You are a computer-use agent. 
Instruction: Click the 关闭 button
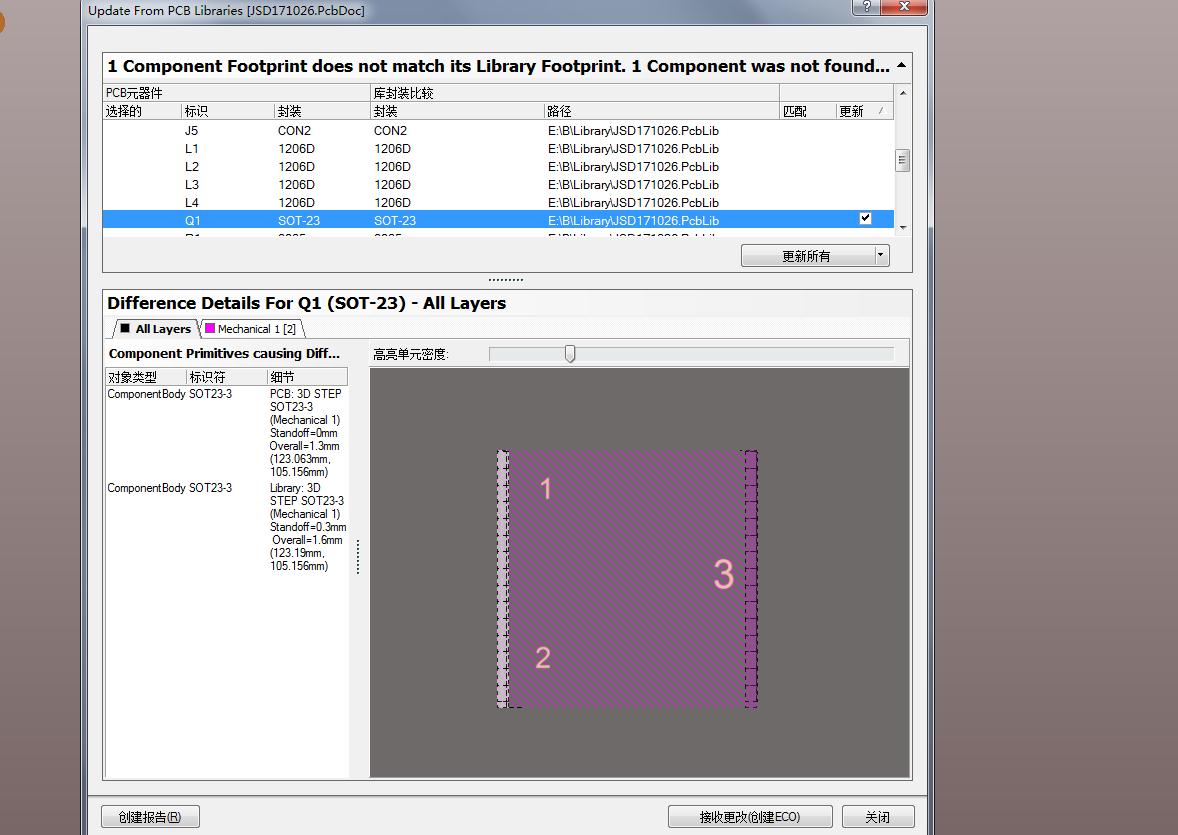pyautogui.click(x=877, y=817)
